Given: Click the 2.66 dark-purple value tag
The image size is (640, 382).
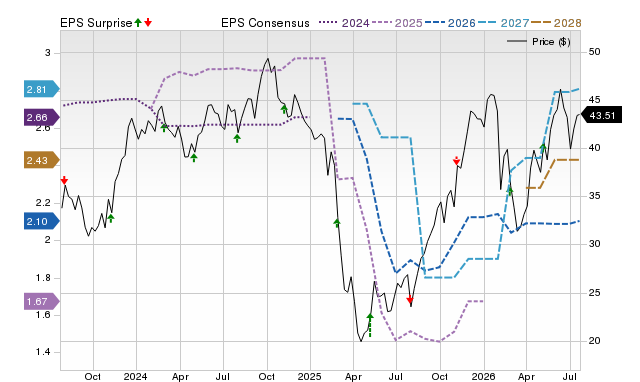Looking at the screenshot, I should 42,118.
